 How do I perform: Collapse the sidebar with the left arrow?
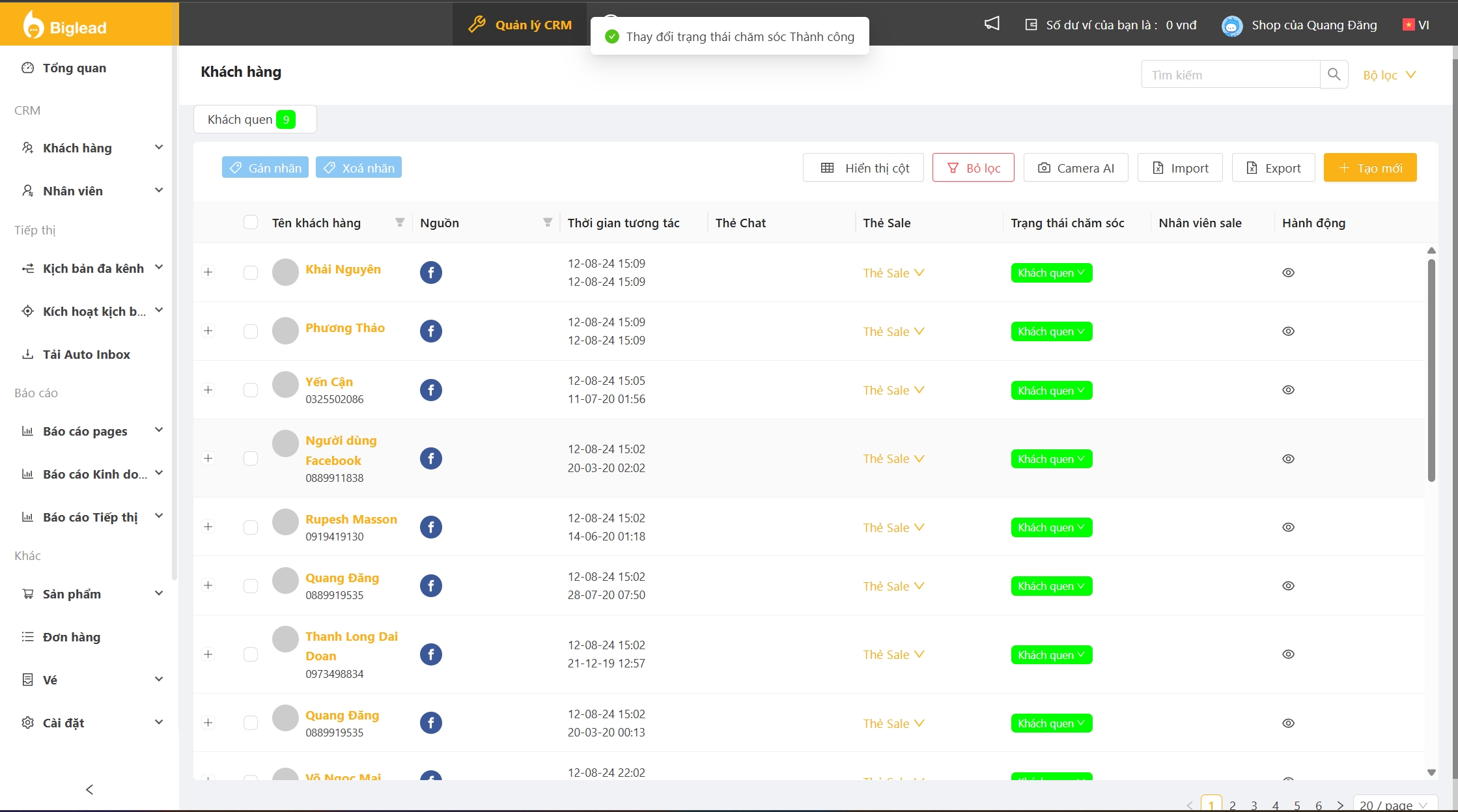89,789
